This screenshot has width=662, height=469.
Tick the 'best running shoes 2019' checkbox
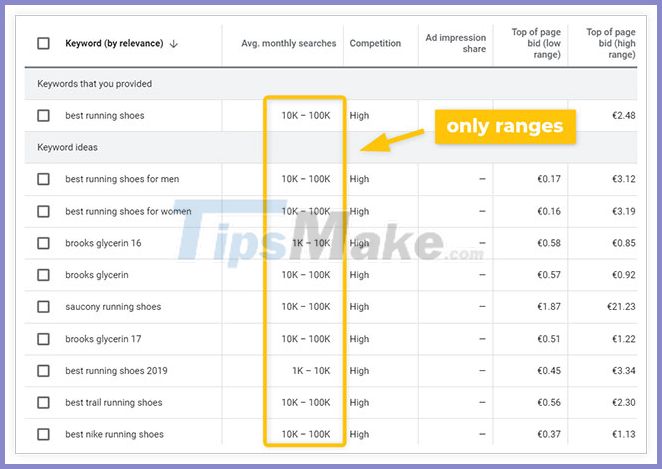[43, 371]
